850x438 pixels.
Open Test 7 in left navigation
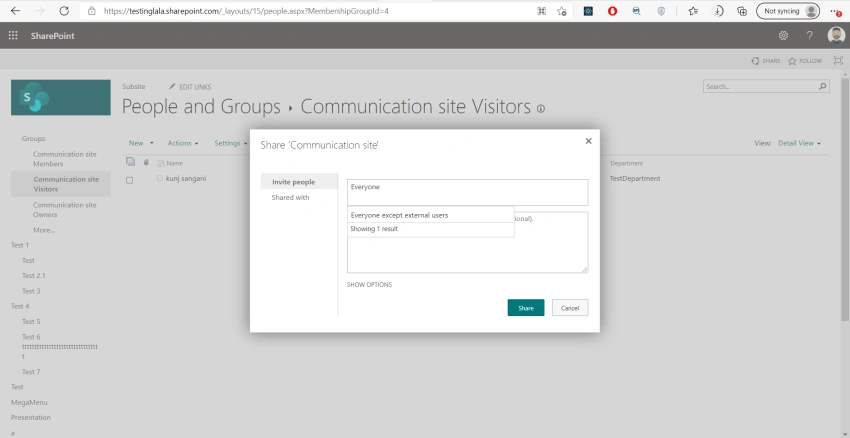[31, 372]
